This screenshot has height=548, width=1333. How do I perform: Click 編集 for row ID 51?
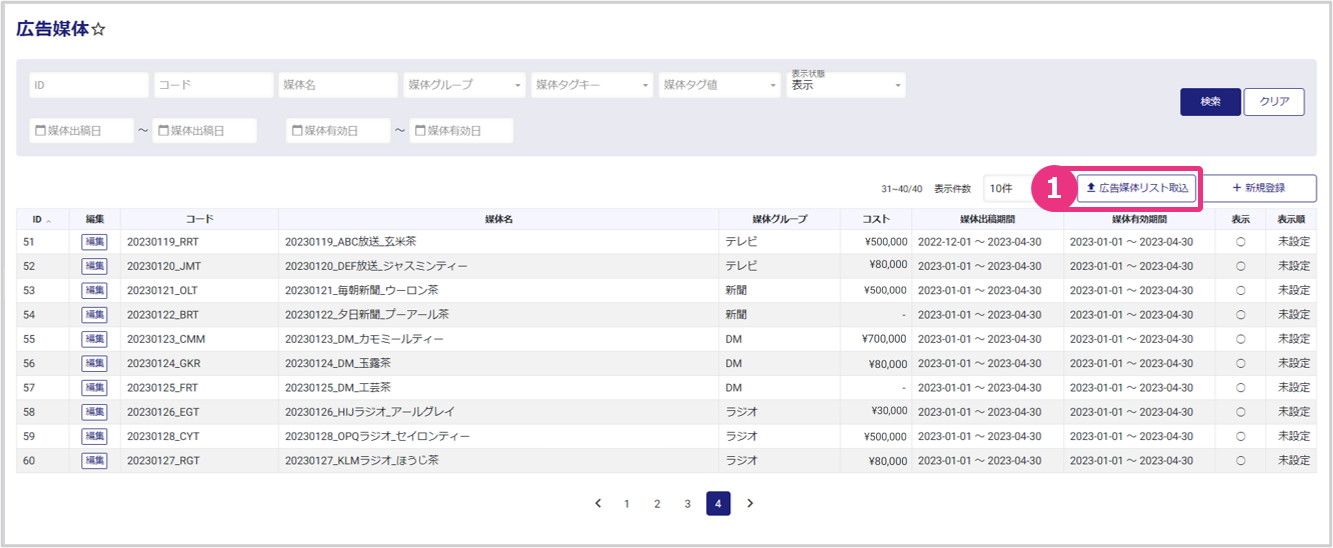point(94,242)
